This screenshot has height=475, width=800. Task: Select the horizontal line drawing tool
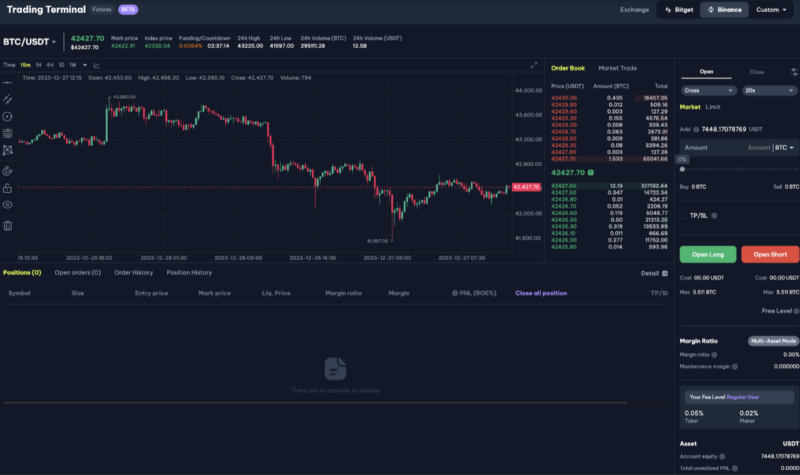pyautogui.click(x=8, y=82)
